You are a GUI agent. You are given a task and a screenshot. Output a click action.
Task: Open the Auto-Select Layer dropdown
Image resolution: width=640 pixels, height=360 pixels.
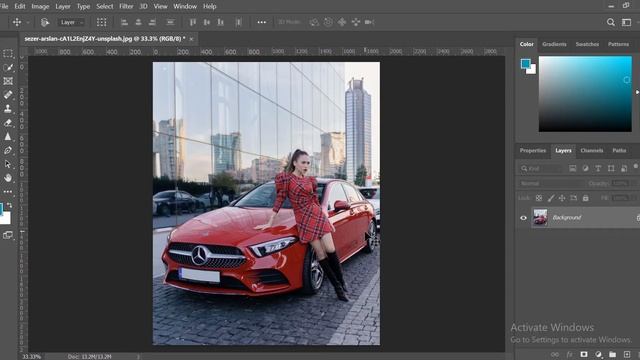coord(72,22)
